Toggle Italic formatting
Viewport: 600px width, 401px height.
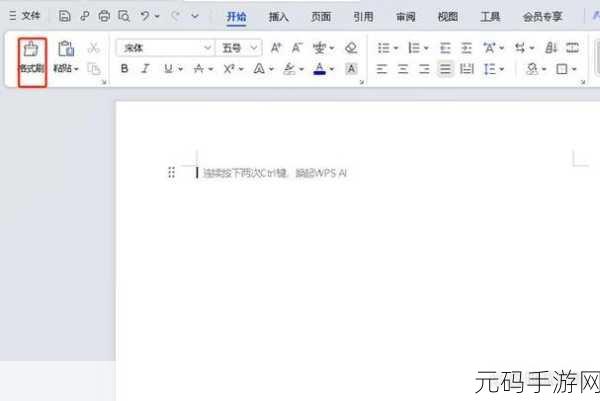coord(145,69)
